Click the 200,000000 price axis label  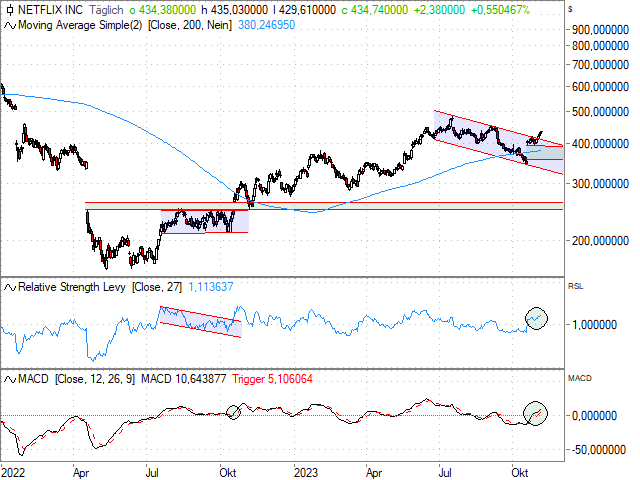[x=600, y=241]
